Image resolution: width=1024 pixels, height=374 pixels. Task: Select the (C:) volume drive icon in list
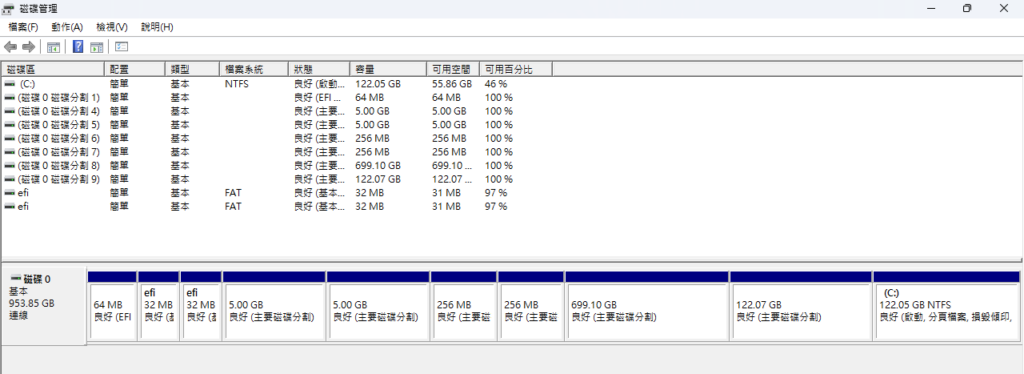pyautogui.click(x=9, y=84)
